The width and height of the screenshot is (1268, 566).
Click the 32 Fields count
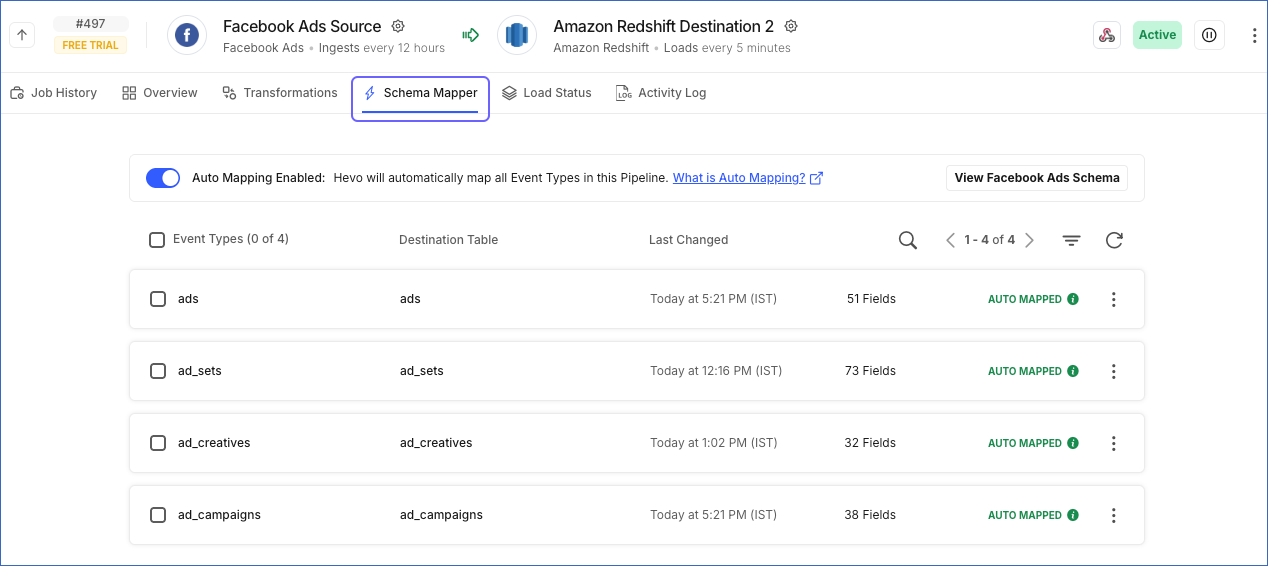point(871,443)
